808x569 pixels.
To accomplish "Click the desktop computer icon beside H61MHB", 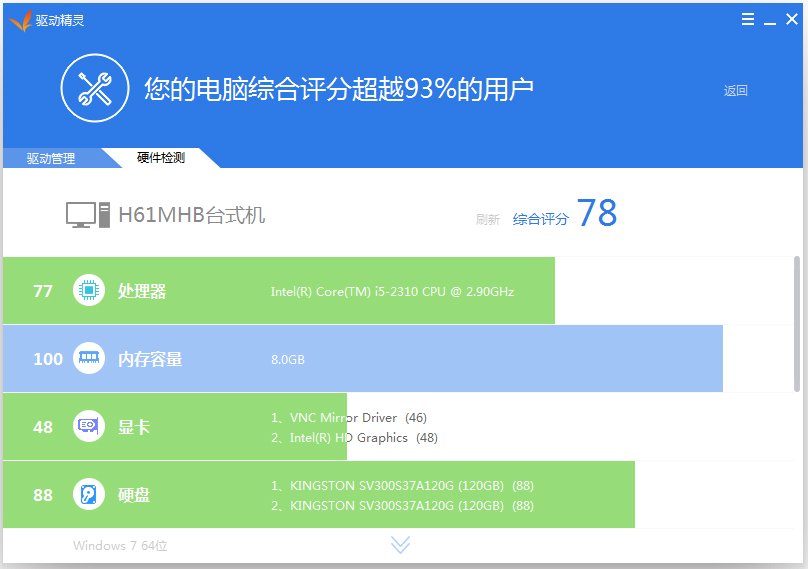I will pos(87,215).
